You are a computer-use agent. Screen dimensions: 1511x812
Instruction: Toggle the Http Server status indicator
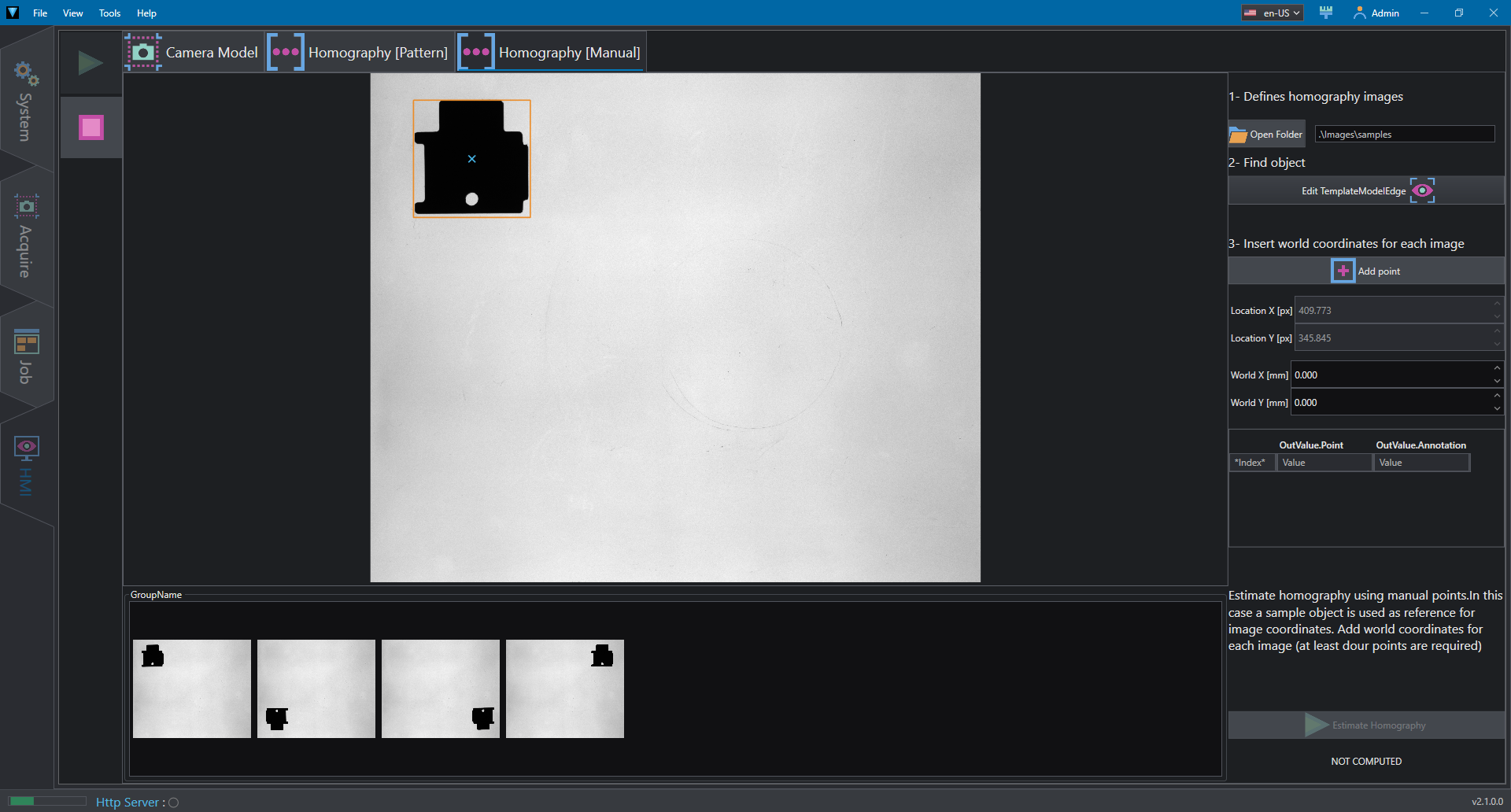tap(173, 803)
